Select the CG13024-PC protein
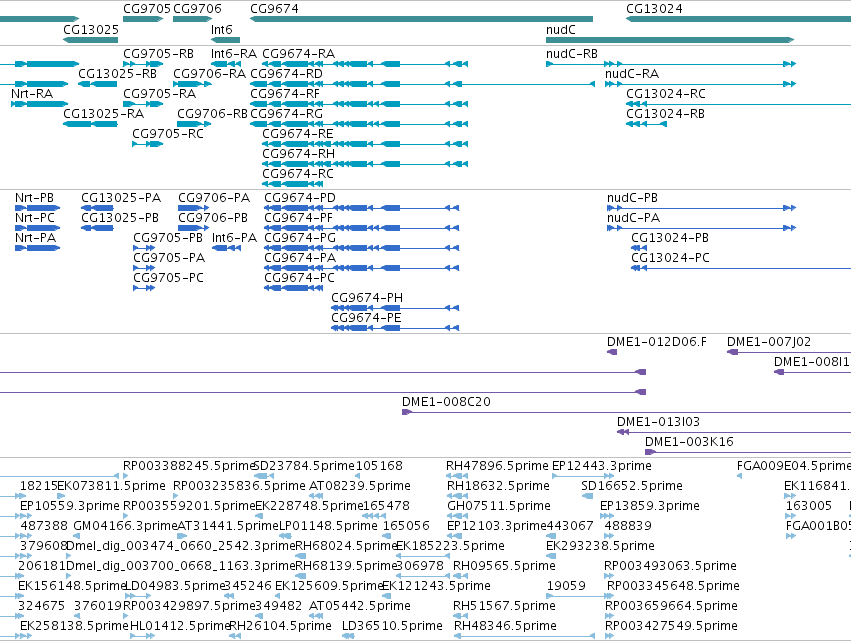851x641 pixels. pos(670,258)
